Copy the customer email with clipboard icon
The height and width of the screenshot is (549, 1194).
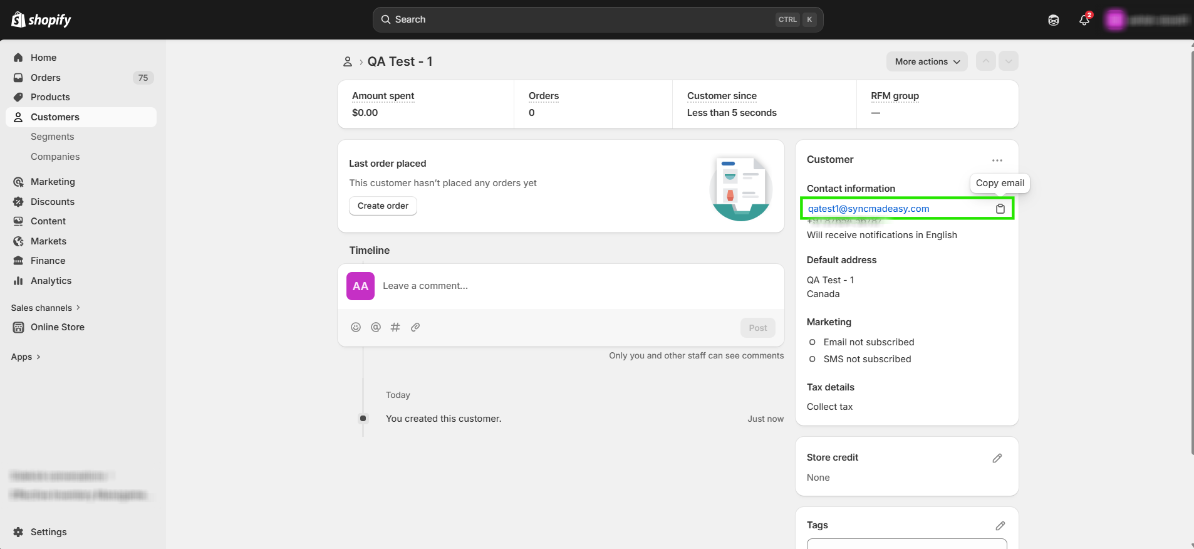[x=1000, y=209]
